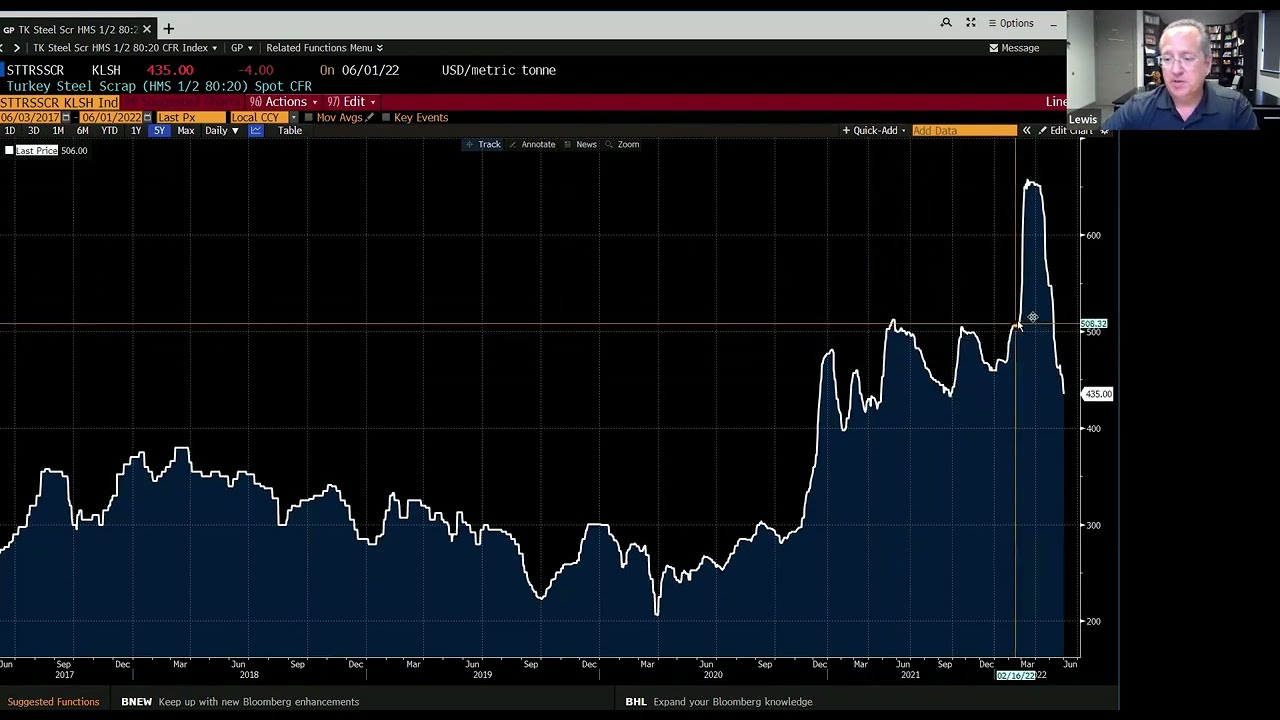Screen dimensions: 1280x720
Task: Click the BNEW Bloomberg enhancements link
Action: point(240,702)
